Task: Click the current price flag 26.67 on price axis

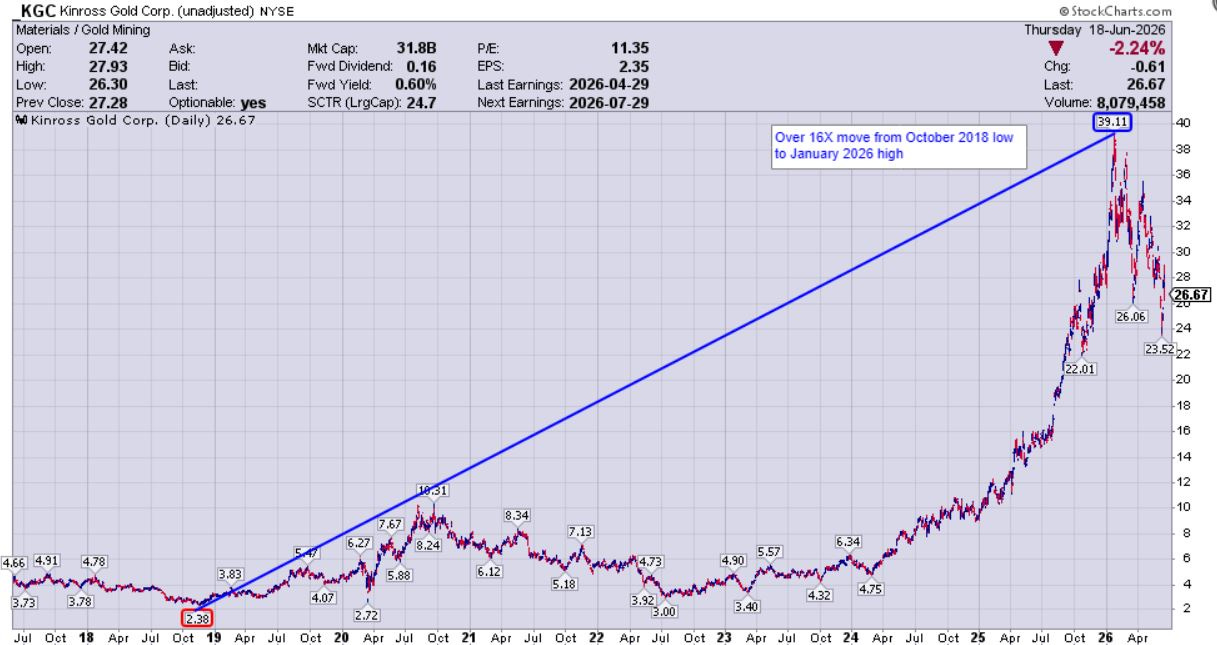Action: pyautogui.click(x=1192, y=295)
